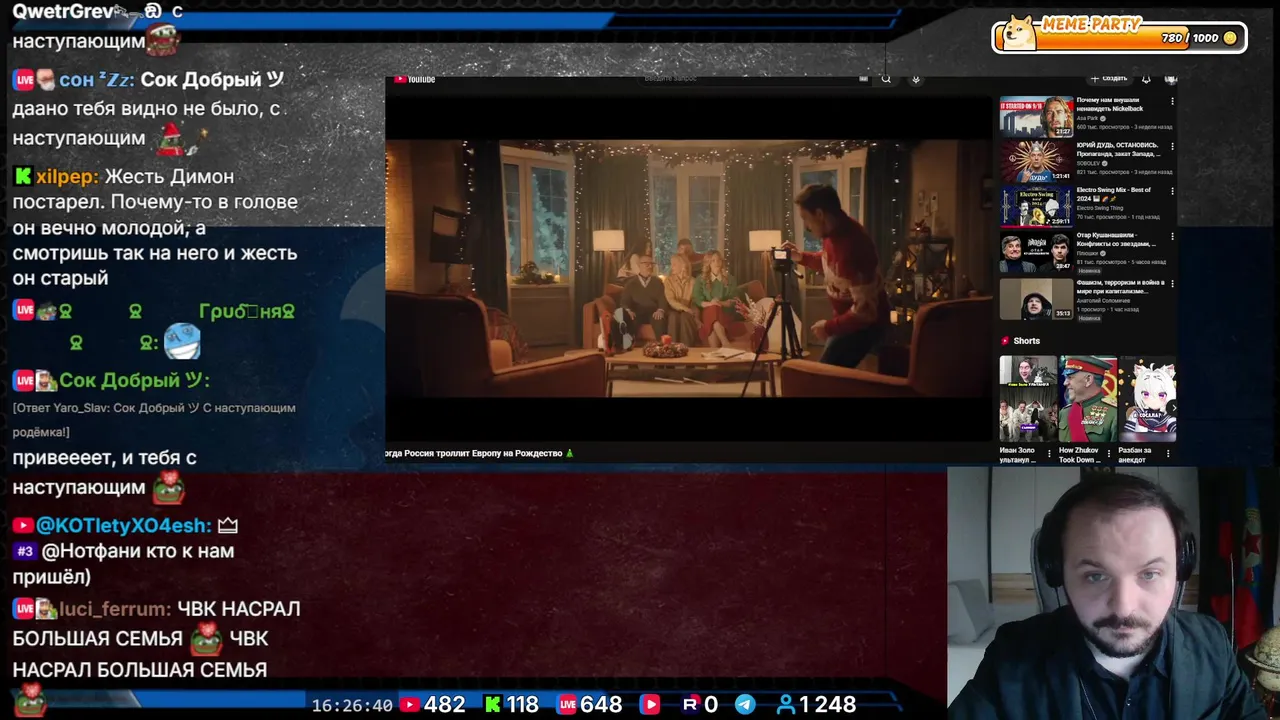Activate YouTube voice search microphone
1280x720 pixels.
(915, 79)
